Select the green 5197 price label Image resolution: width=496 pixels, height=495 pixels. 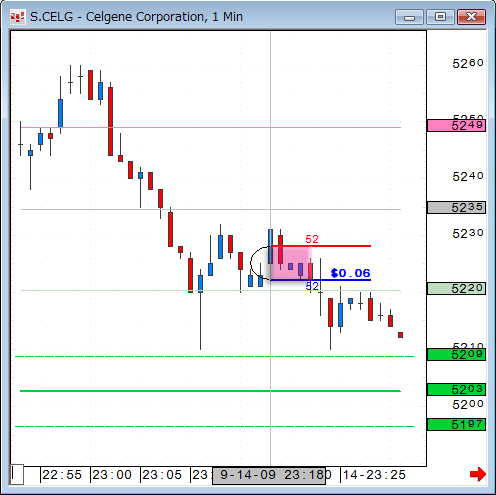(x=456, y=425)
